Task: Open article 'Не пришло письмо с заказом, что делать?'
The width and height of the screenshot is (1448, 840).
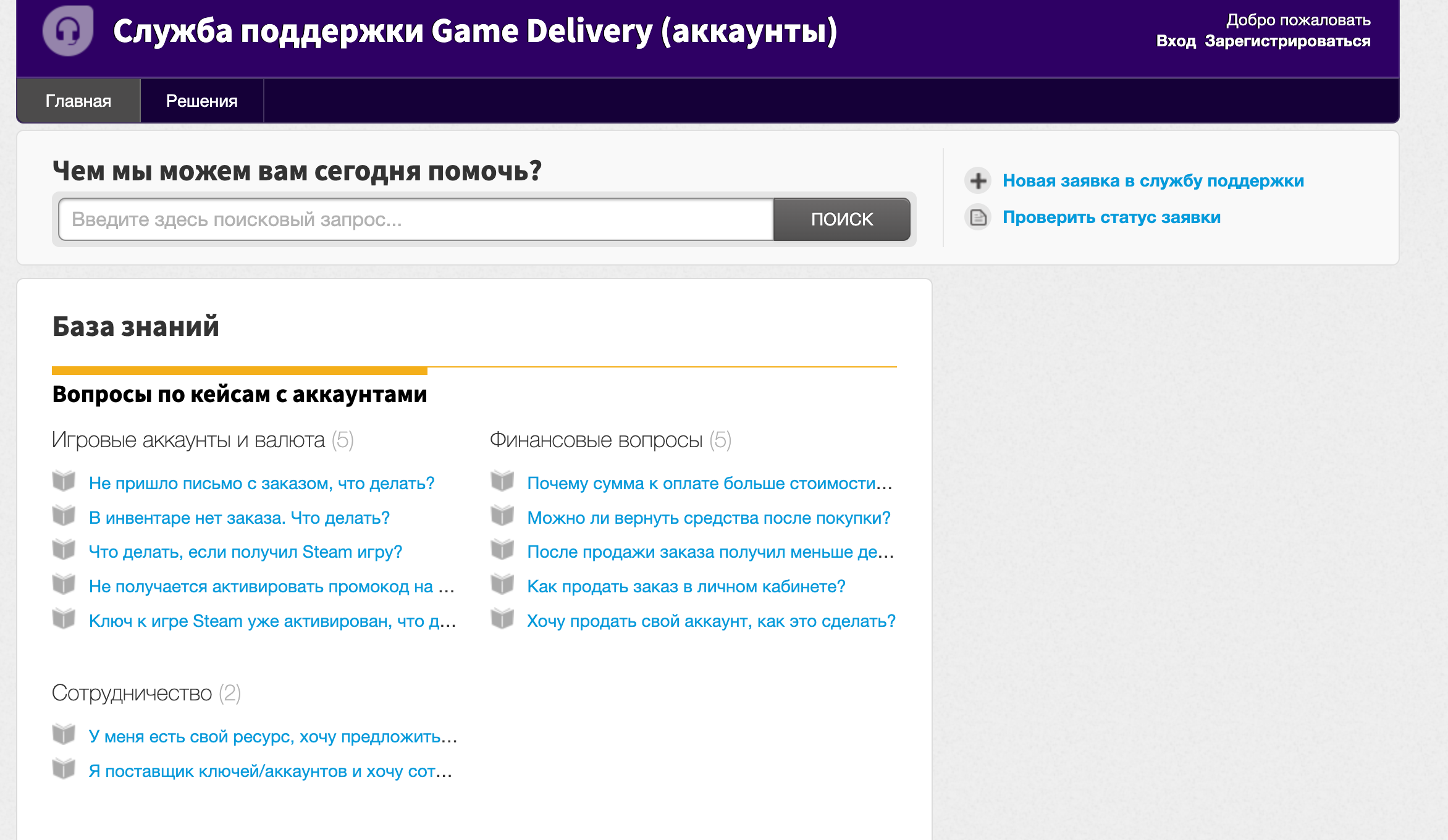Action: tap(262, 484)
